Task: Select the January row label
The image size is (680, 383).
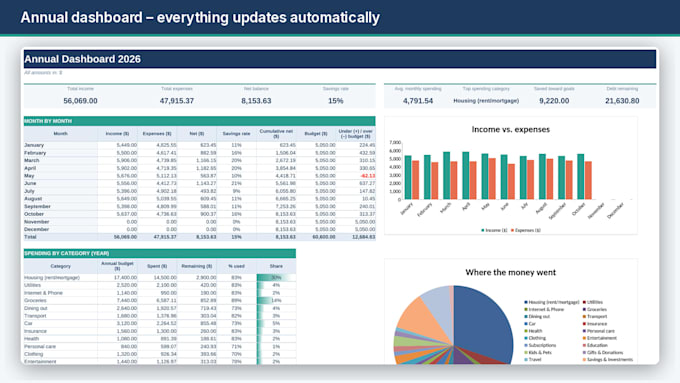Action: point(34,145)
